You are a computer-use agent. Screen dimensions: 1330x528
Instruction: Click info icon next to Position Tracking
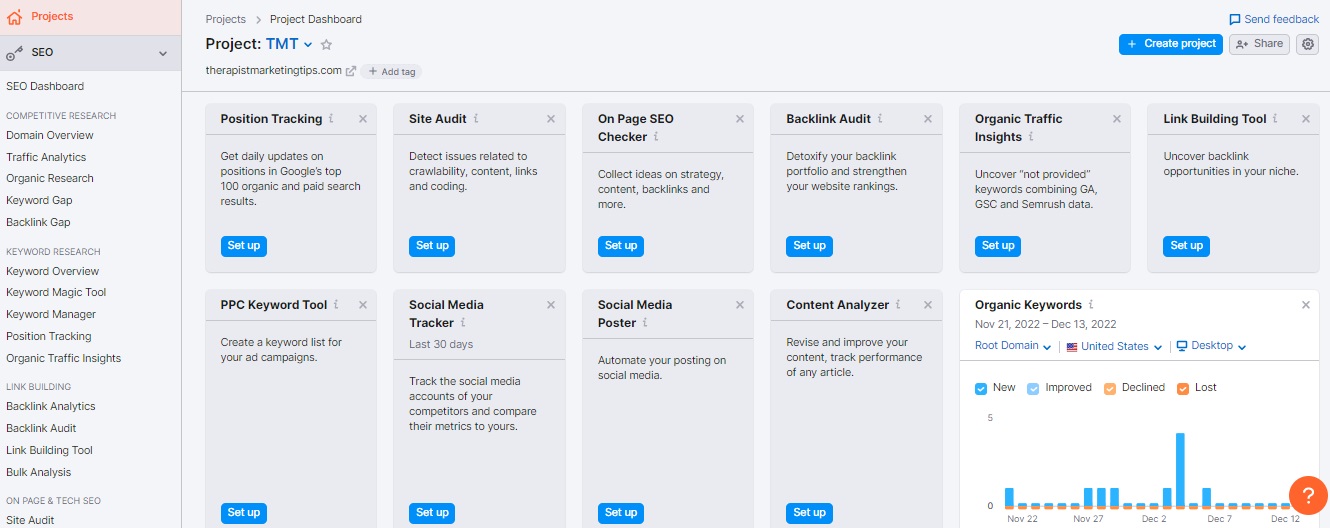(x=332, y=118)
